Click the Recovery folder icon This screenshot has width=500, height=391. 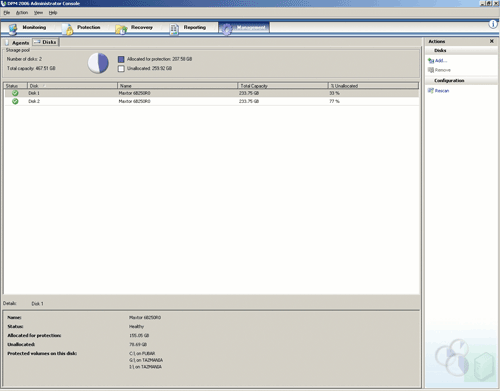coord(121,29)
